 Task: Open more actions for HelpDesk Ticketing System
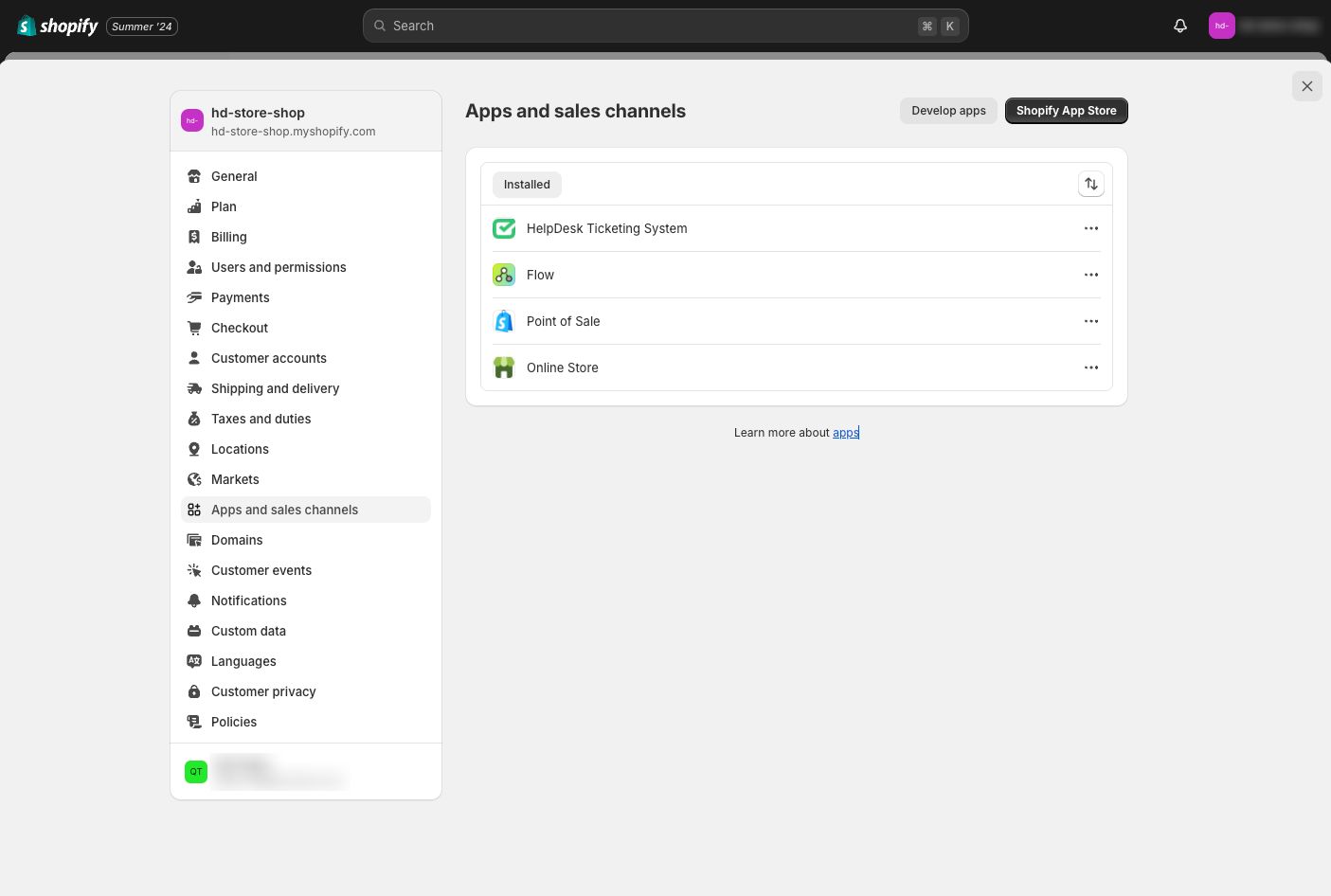coord(1091,228)
